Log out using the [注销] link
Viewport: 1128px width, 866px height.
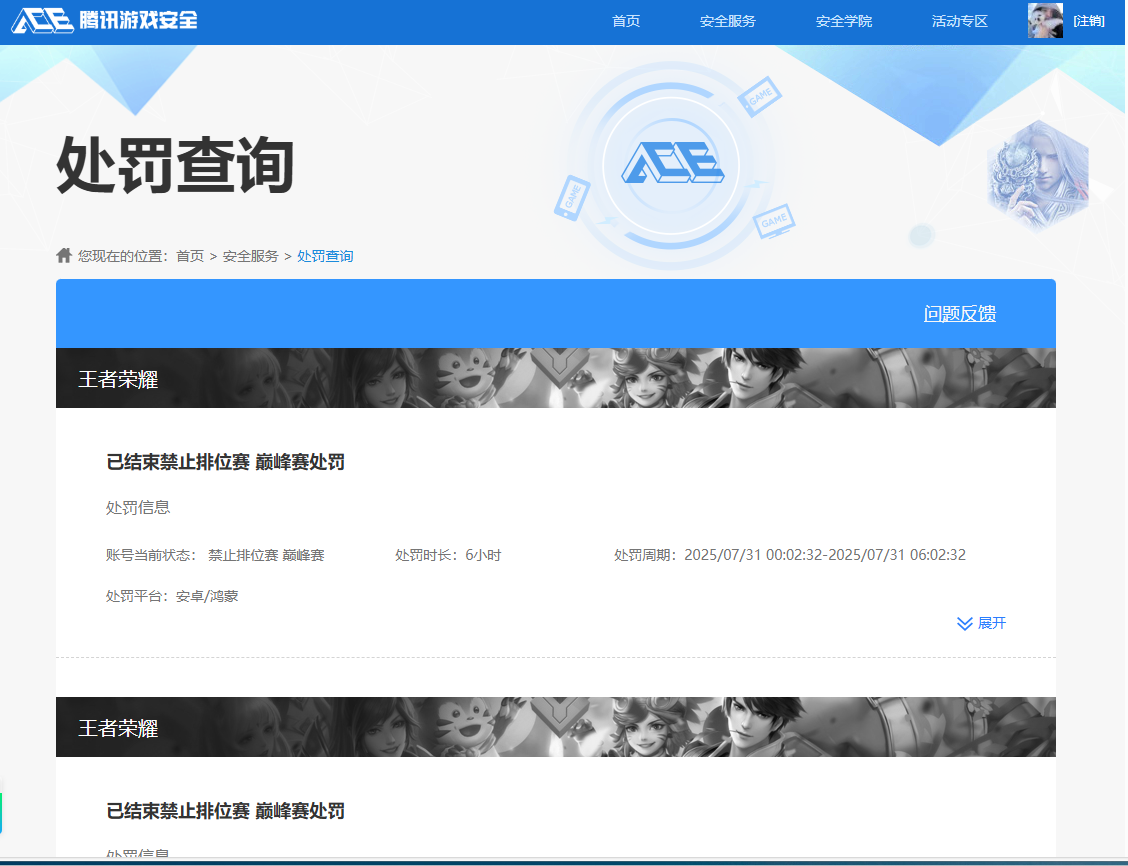click(1088, 21)
